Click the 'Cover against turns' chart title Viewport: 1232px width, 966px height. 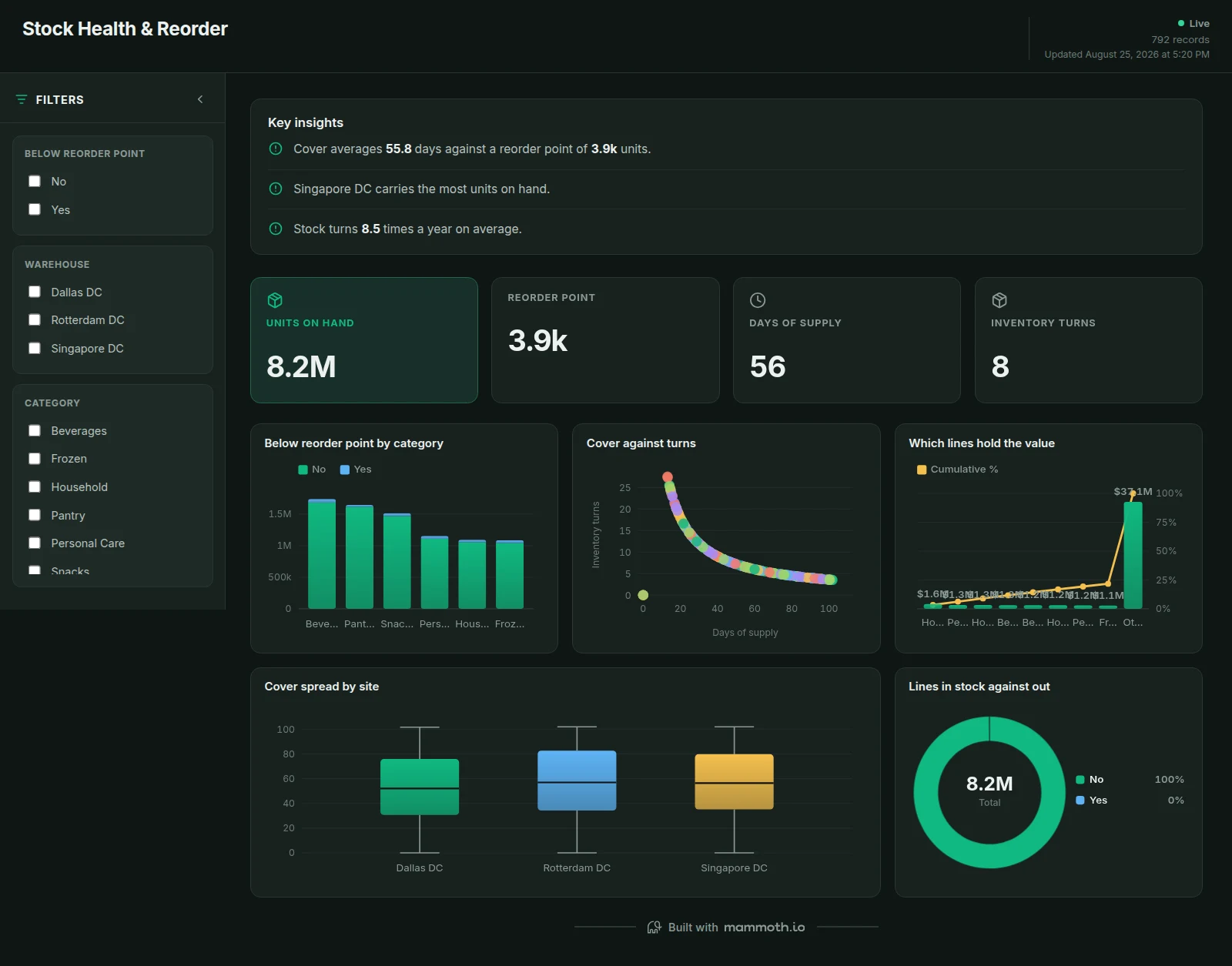tap(641, 443)
